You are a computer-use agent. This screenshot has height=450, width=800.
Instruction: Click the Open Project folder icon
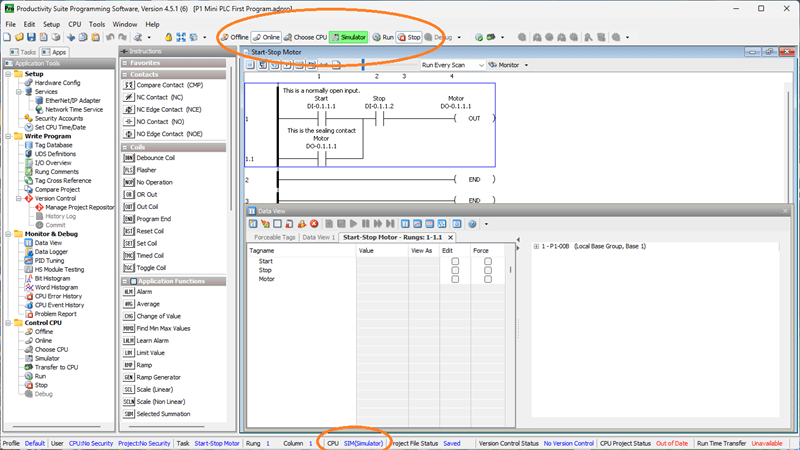click(19, 37)
